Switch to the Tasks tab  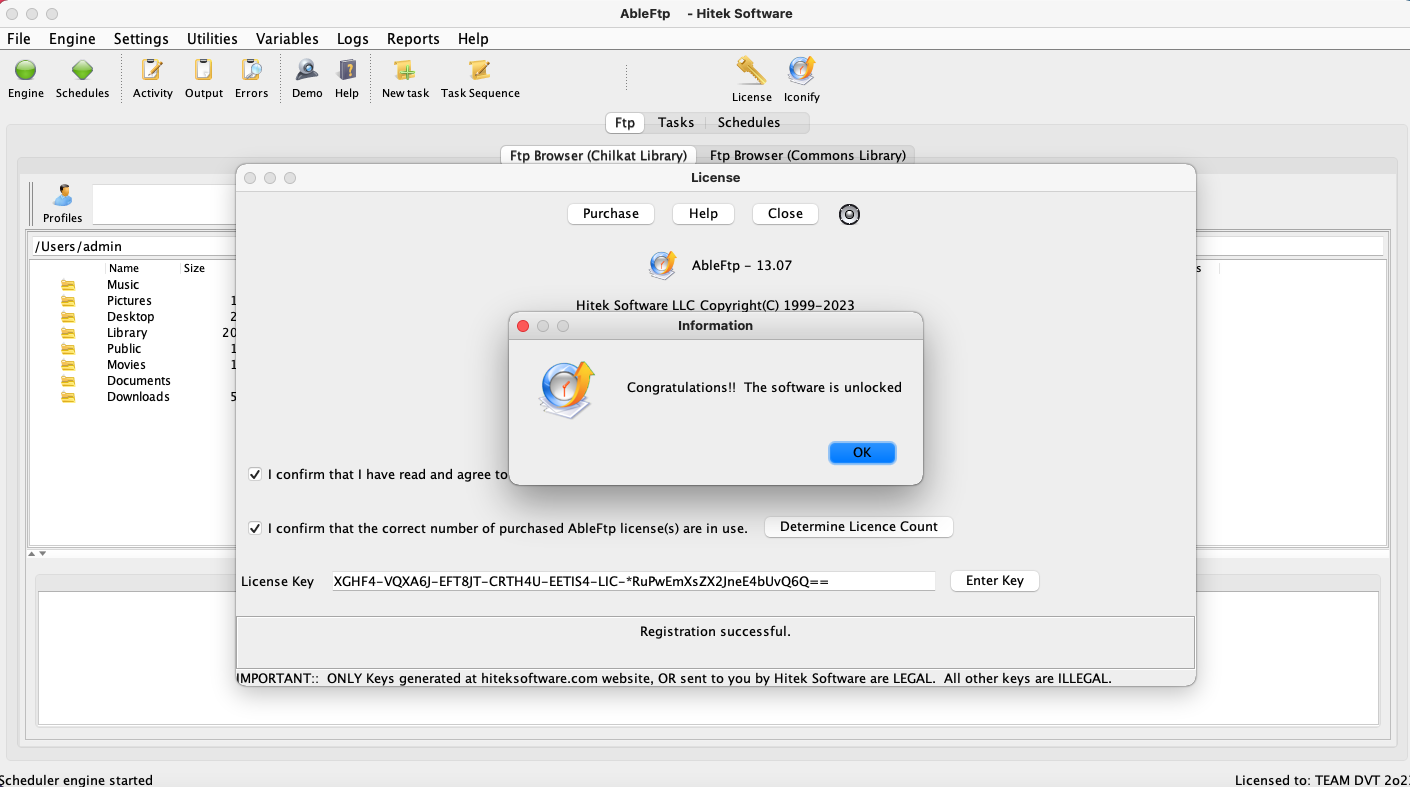[x=676, y=122]
